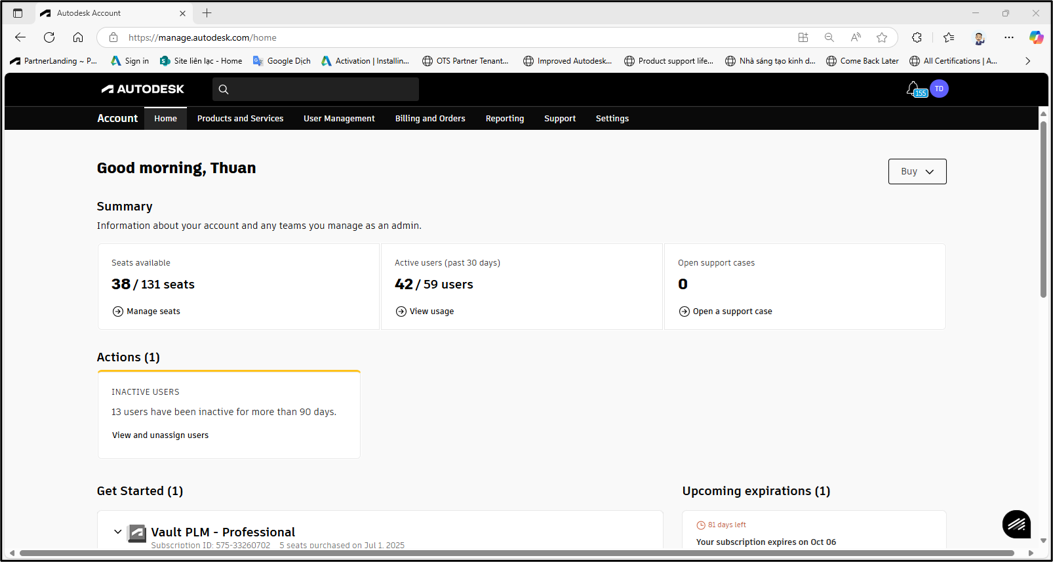1053x562 pixels.
Task: Click in the Autodesk search field
Action: coord(316,89)
